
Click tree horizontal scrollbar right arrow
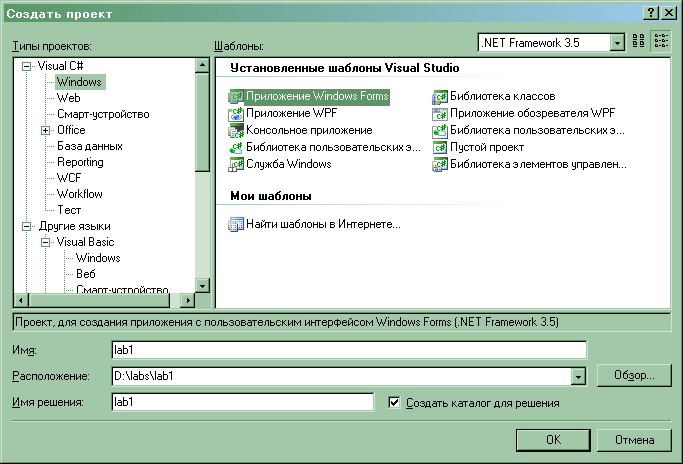coord(188,300)
